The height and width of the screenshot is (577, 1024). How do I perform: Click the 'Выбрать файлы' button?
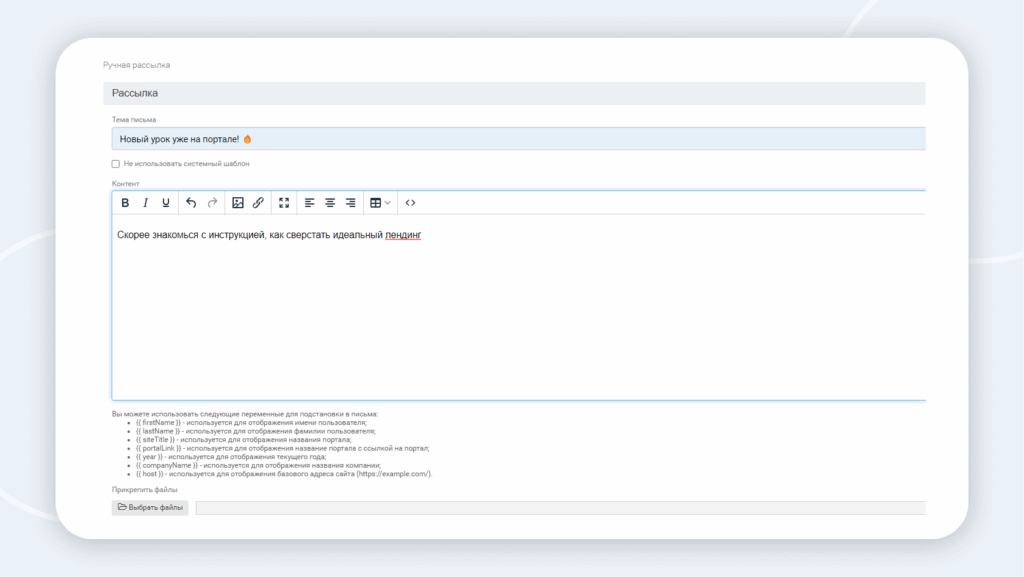point(150,508)
